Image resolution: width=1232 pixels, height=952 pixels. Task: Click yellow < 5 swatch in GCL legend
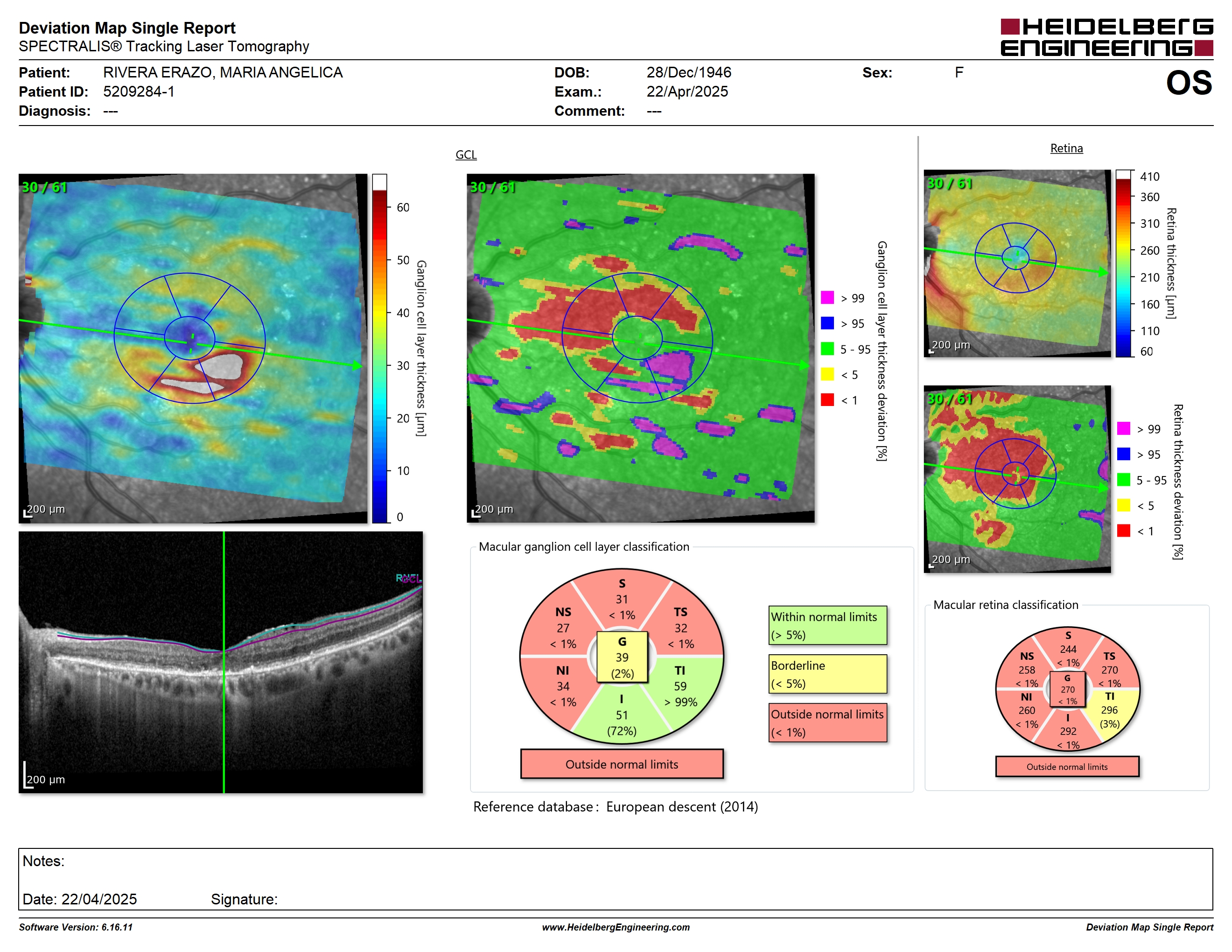coord(827,374)
